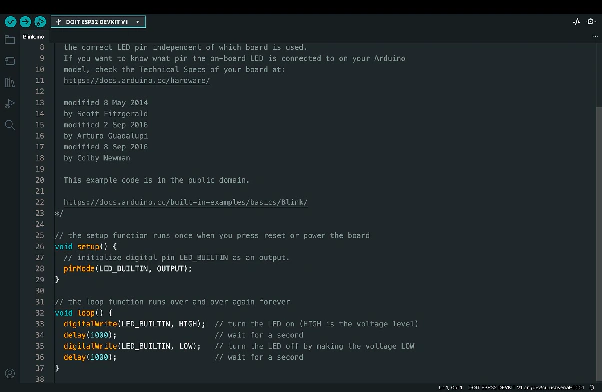Open the Boards Manager sidebar panel
602x392 pixels.
tap(10, 61)
